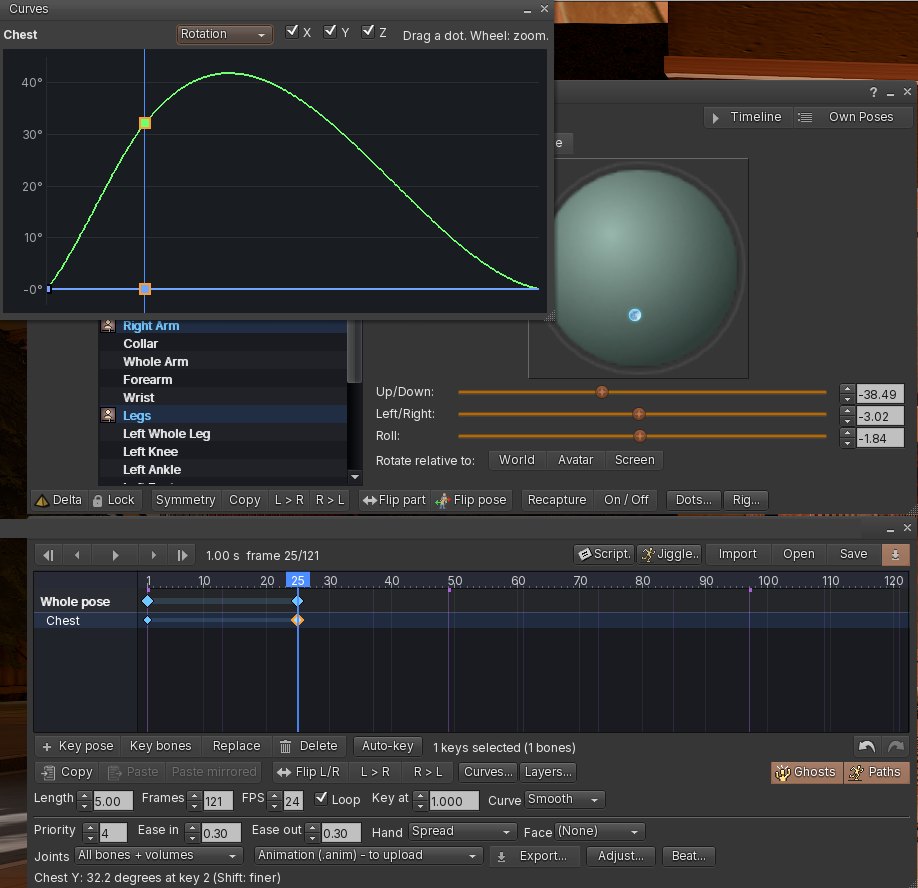918x888 pixels.
Task: Toggle Symmetry mode
Action: [x=186, y=500]
